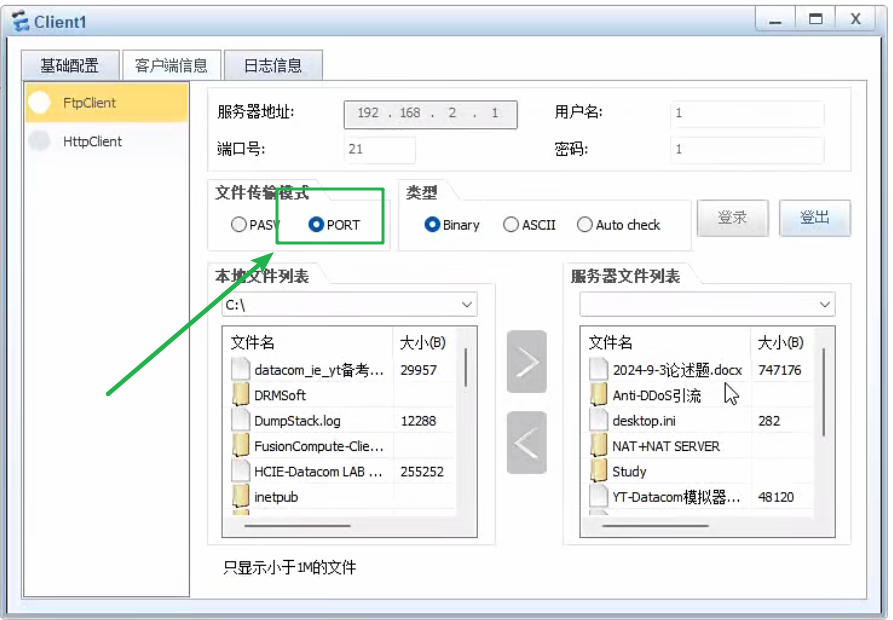Click the 登录 login button

(x=732, y=217)
